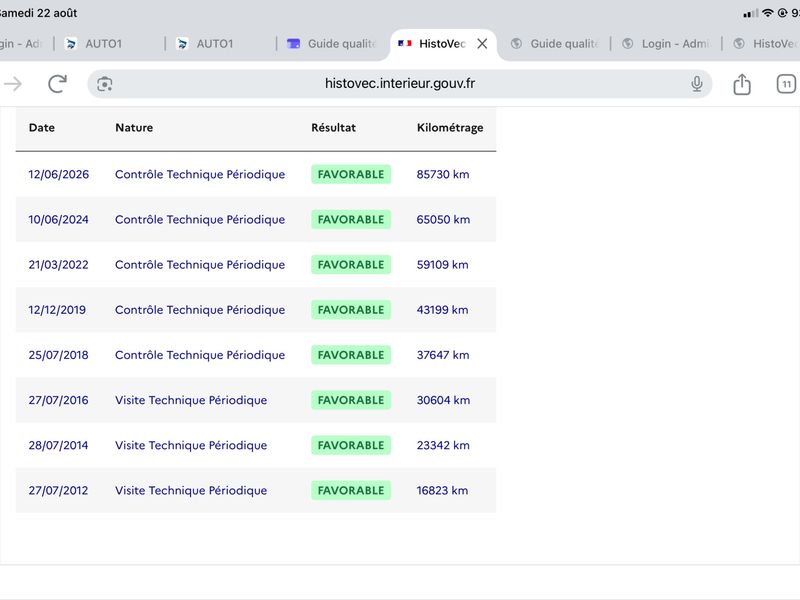Viewport: 800px width, 600px height.
Task: Click the FAVORABLE badge in the 10/06/2024 row
Action: pos(351,219)
